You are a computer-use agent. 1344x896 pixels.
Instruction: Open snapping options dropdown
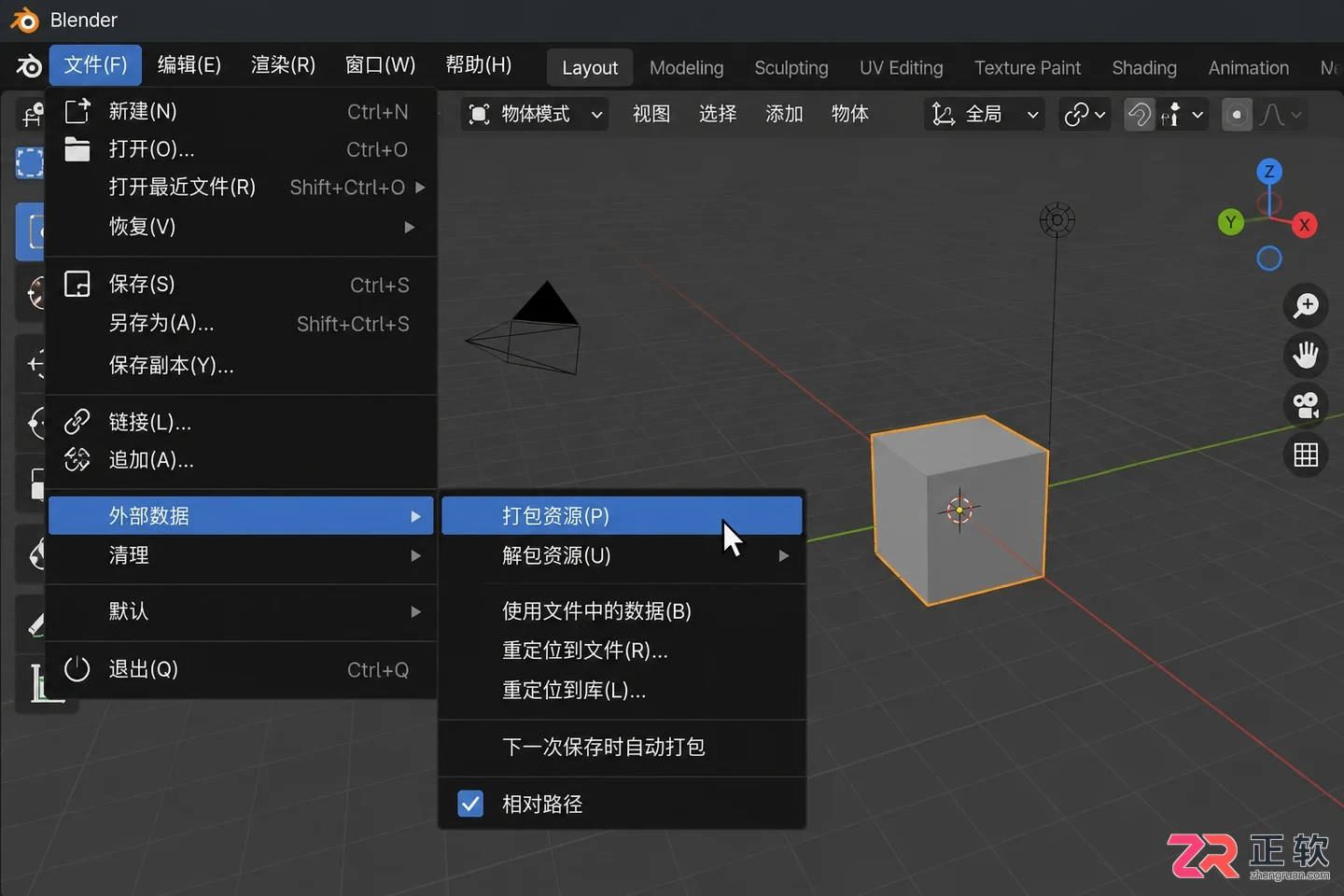point(1182,115)
